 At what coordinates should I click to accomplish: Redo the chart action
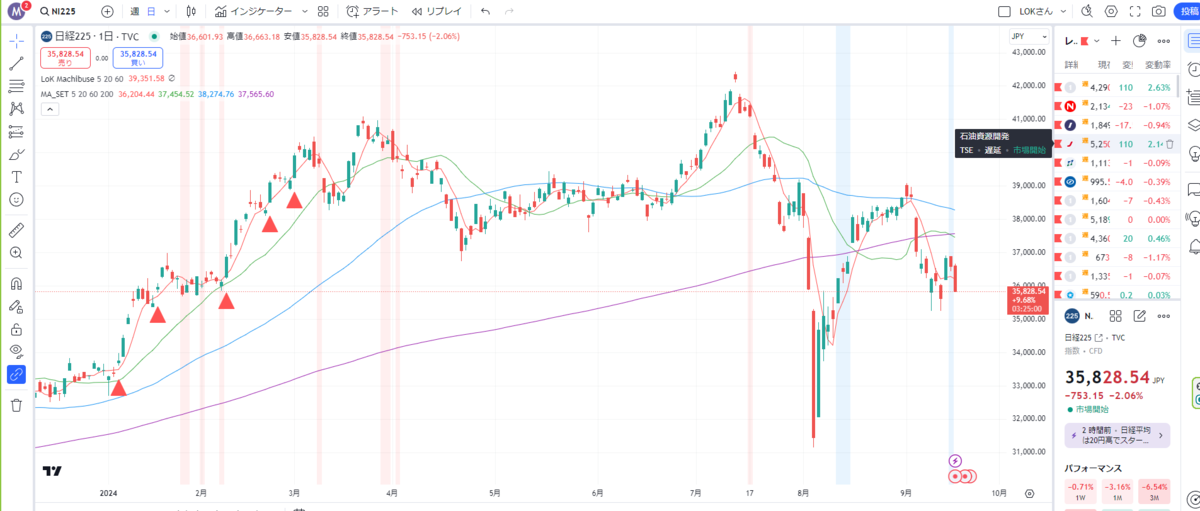tap(510, 11)
